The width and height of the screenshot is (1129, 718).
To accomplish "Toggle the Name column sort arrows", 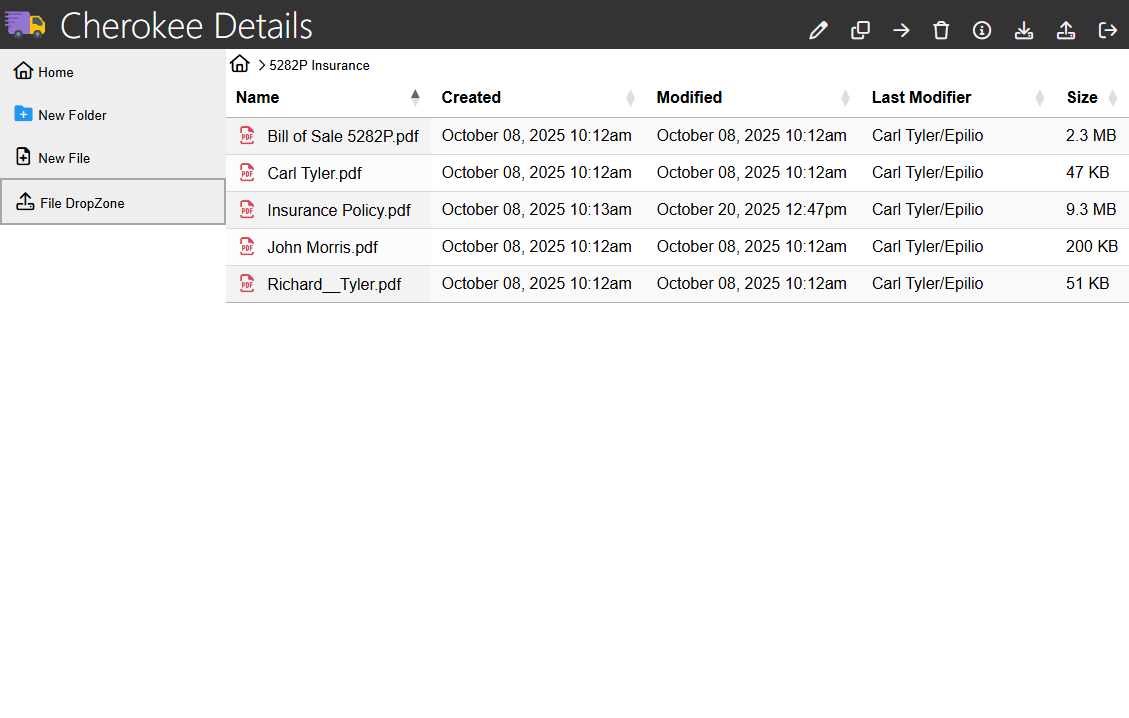I will 415,98.
